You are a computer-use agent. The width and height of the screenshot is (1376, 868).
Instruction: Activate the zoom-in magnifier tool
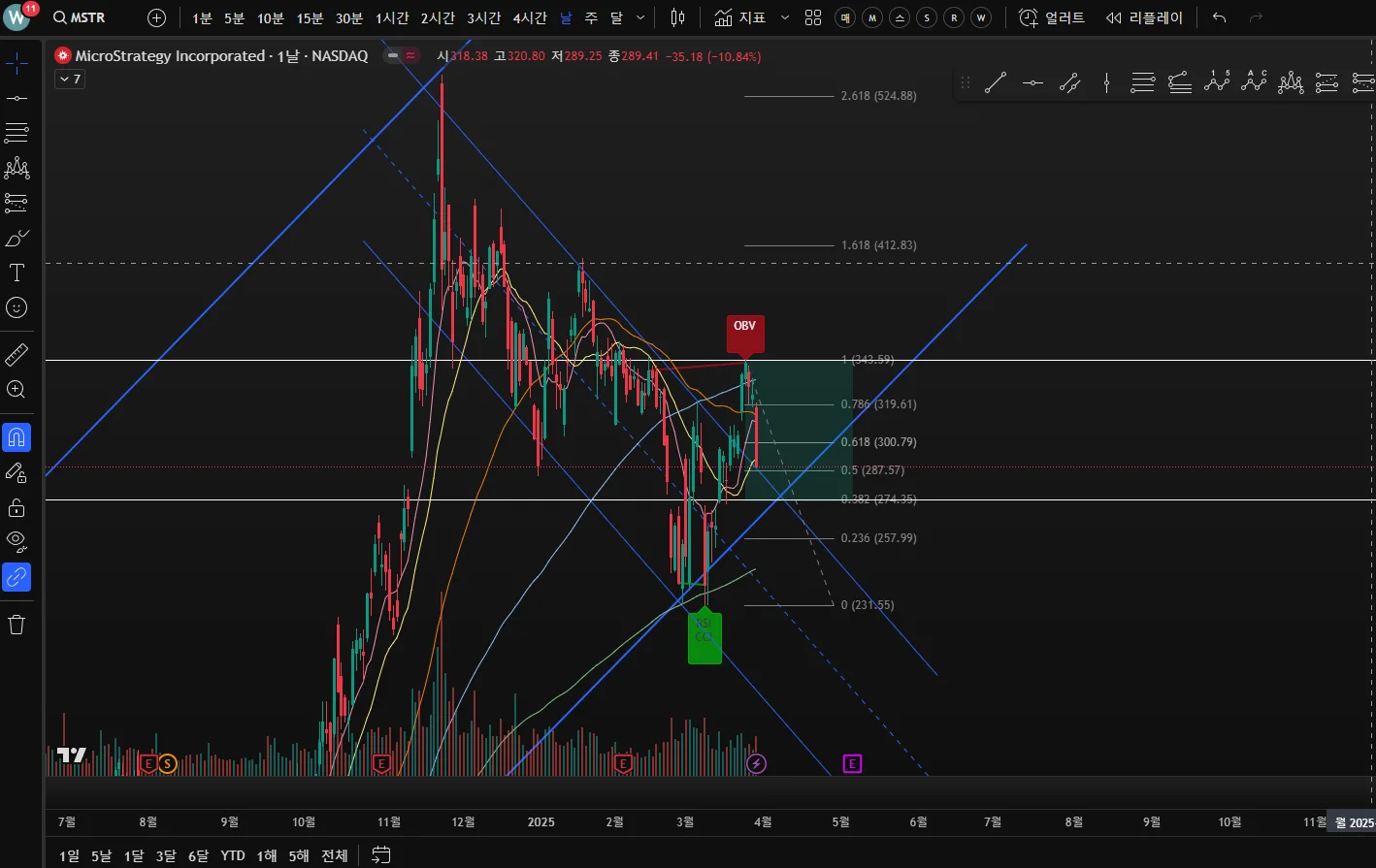point(16,390)
